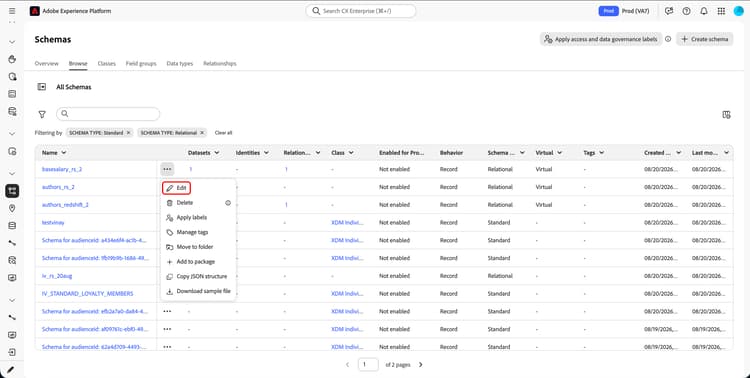
Task: Click the page number input box
Action: (368, 365)
